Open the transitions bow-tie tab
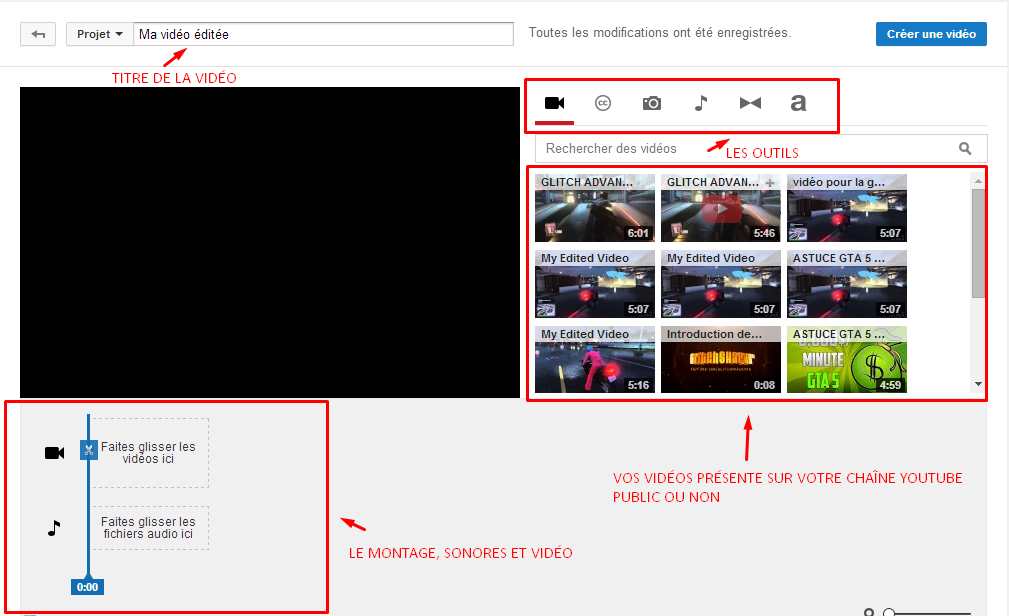This screenshot has width=1009, height=616. pos(750,103)
